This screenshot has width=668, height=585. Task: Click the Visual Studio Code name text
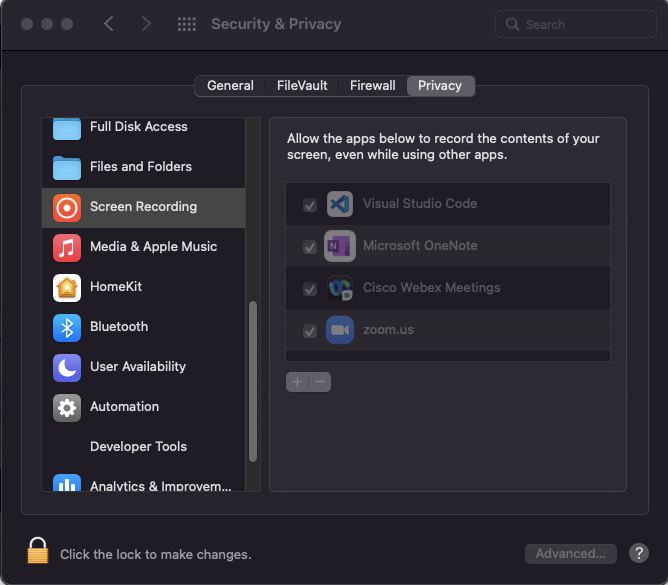click(x=420, y=204)
